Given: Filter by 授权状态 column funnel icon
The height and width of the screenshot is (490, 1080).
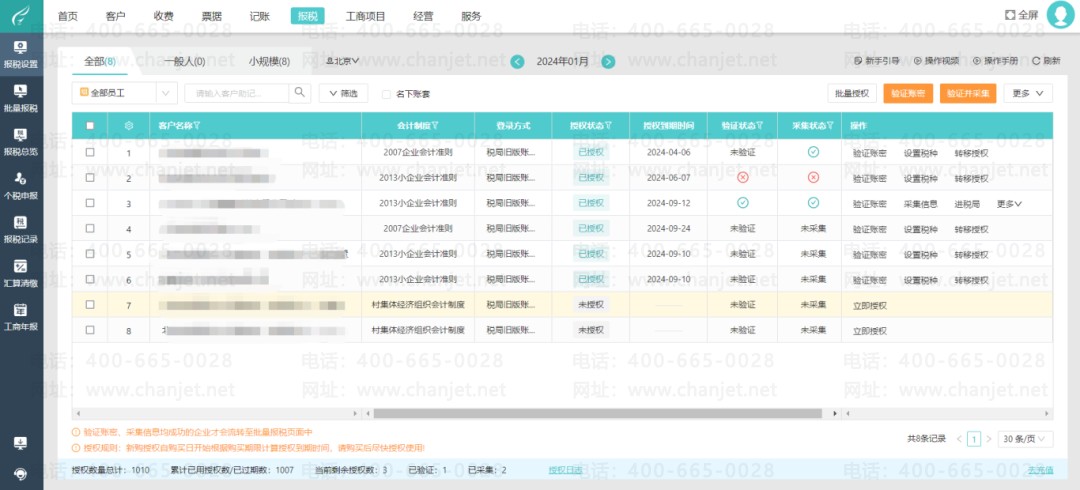Looking at the screenshot, I should pos(608,125).
